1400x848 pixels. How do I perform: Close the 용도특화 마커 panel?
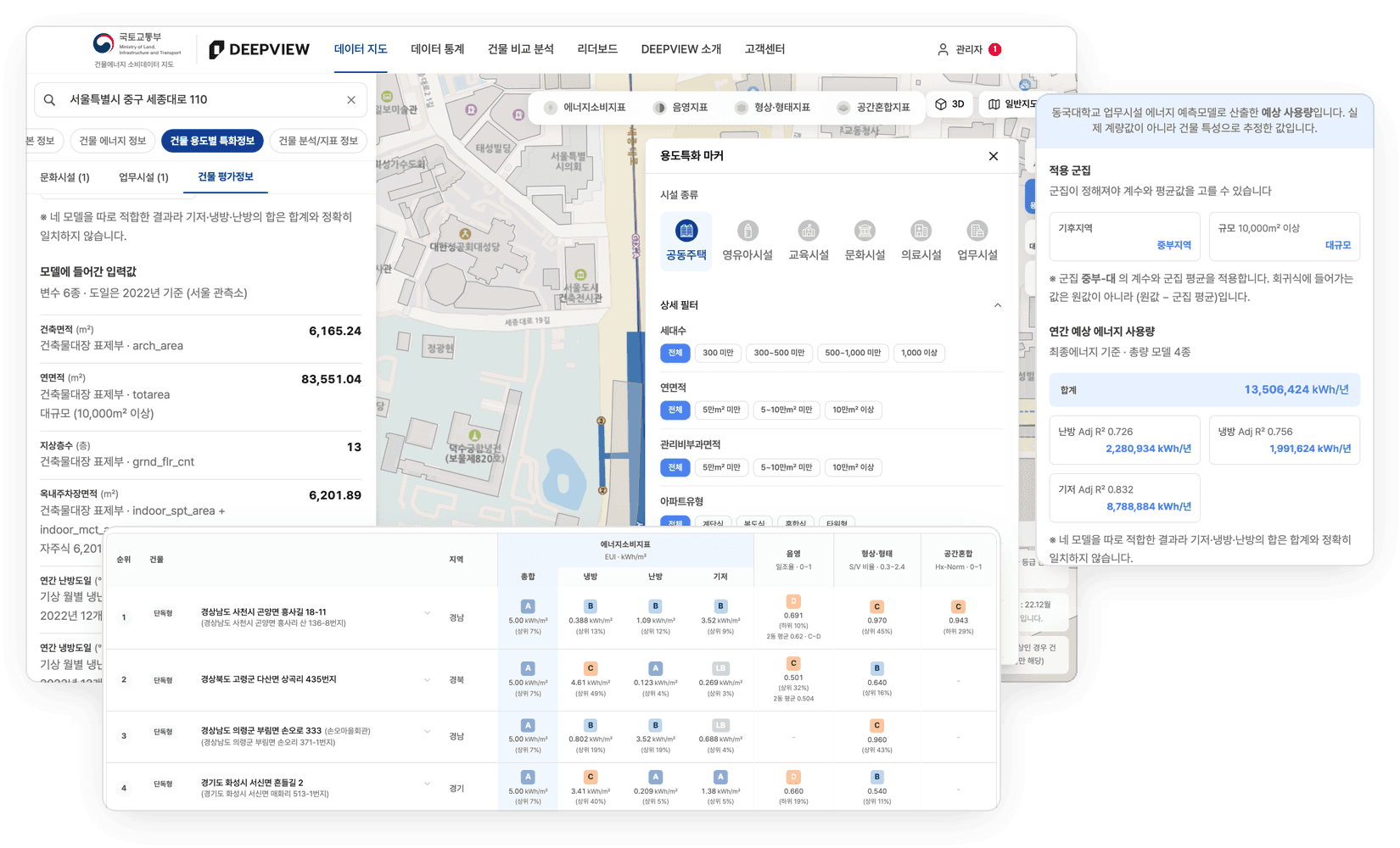[994, 156]
